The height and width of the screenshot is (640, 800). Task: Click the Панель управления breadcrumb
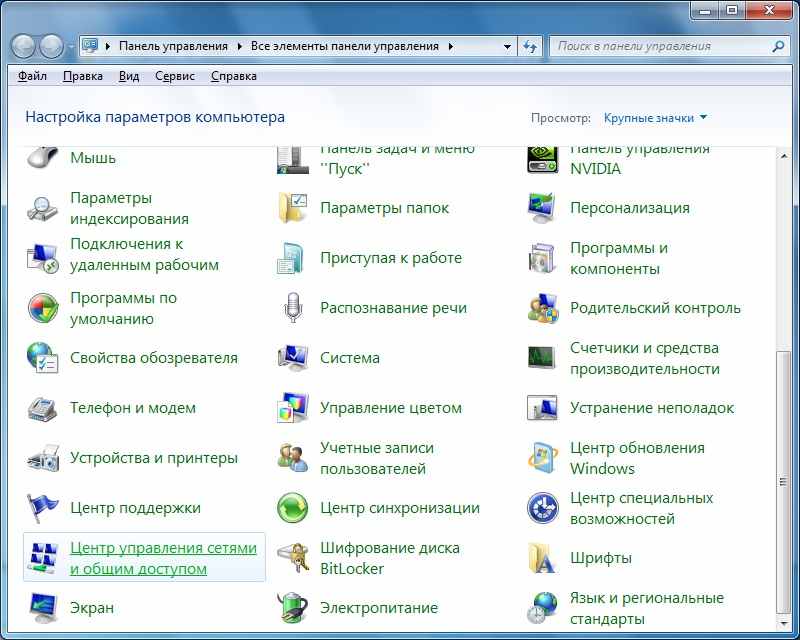(x=173, y=46)
